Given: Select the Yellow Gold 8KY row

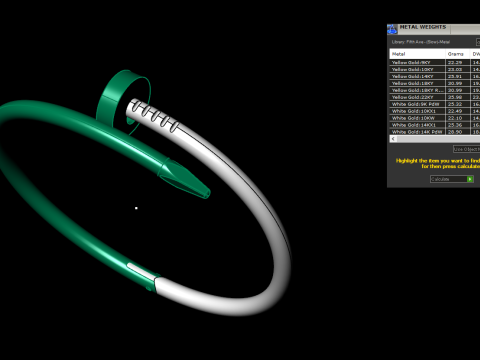Looking at the screenshot, I should pyautogui.click(x=435, y=62).
